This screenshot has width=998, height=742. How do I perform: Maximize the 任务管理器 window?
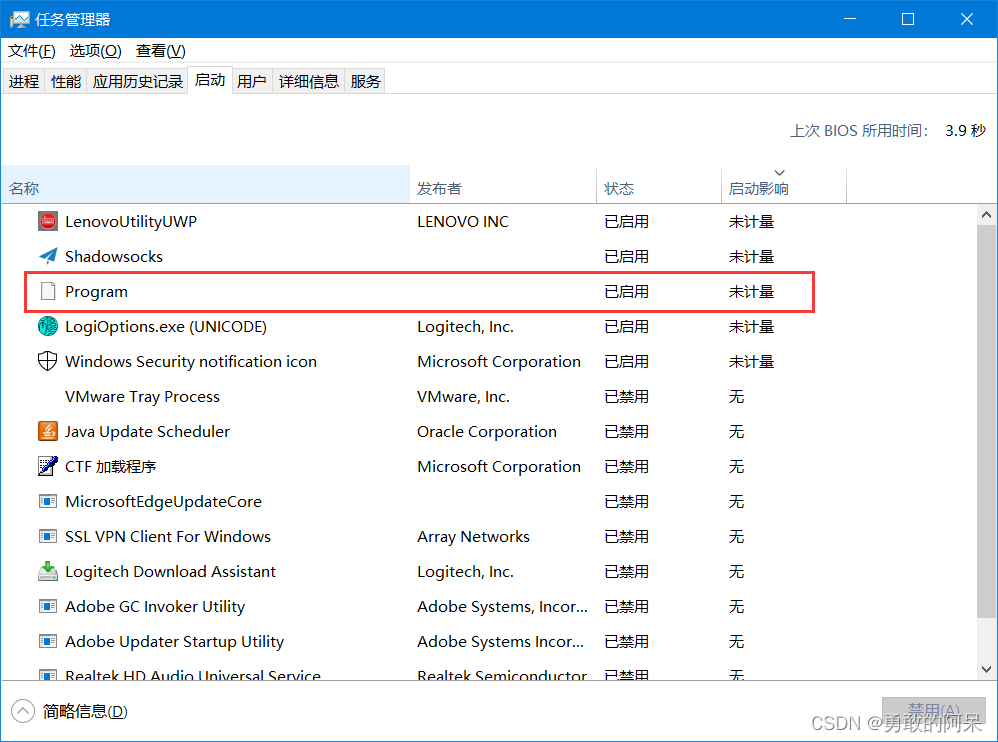tap(908, 19)
